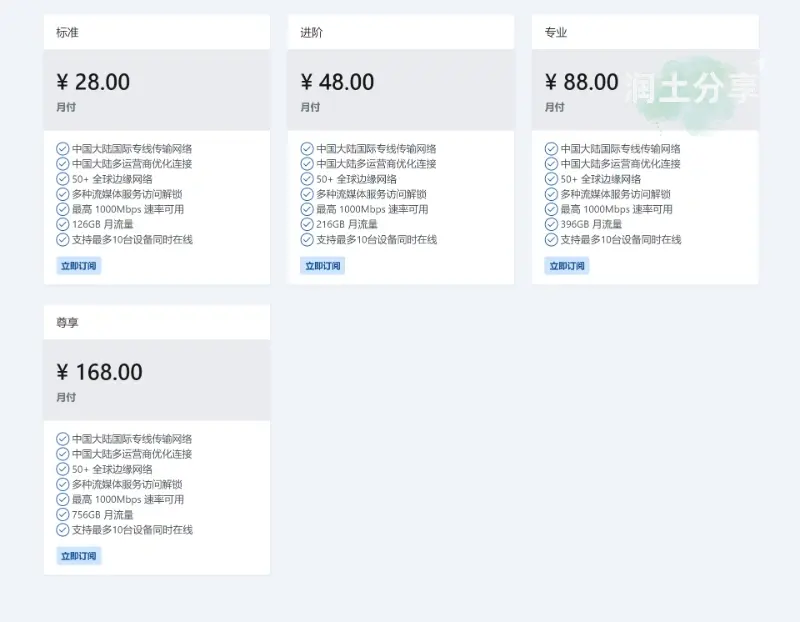The width and height of the screenshot is (800, 622).
Task: Click 月付 label under ¥ 48.00
Action: click(310, 107)
